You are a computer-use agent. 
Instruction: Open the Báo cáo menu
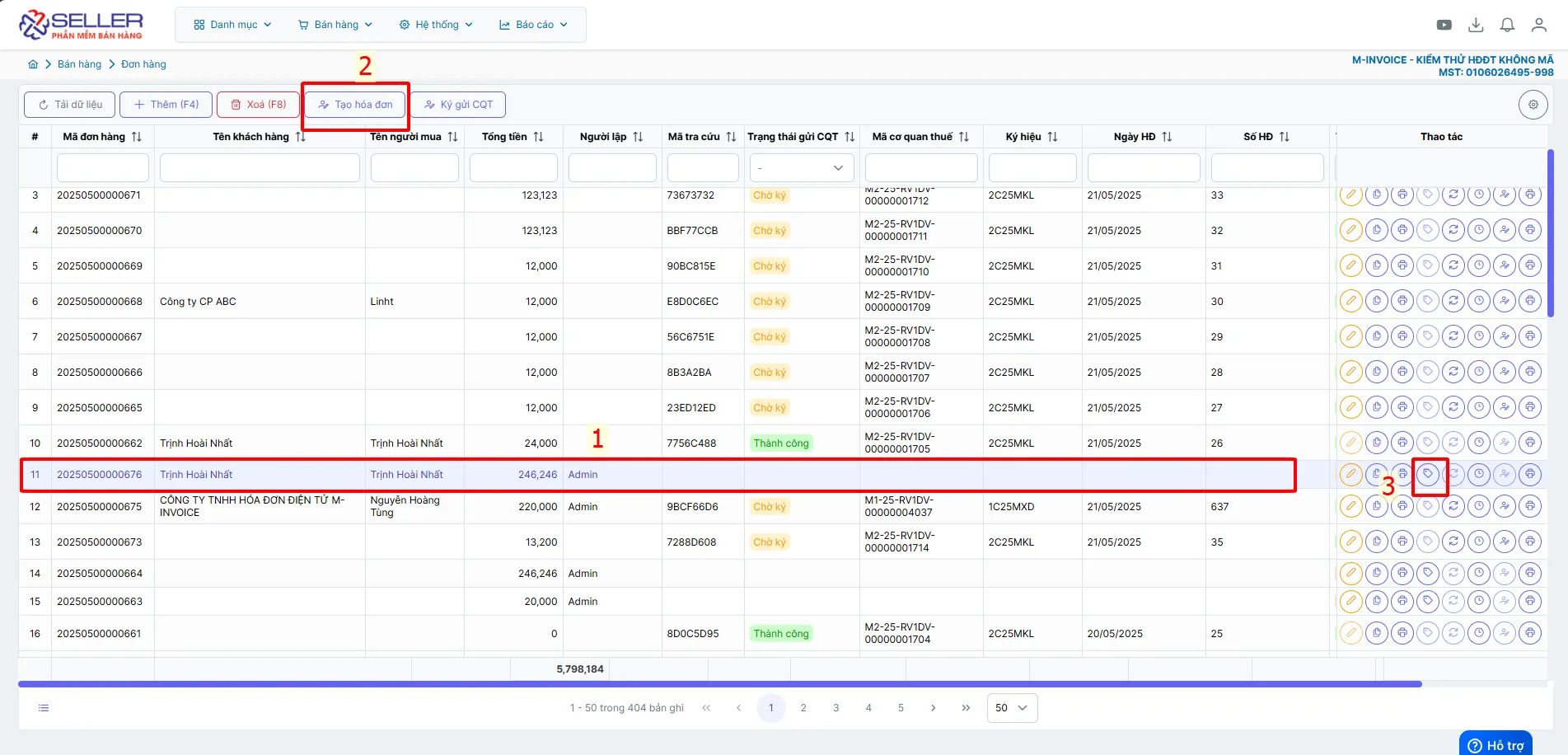pyautogui.click(x=533, y=25)
